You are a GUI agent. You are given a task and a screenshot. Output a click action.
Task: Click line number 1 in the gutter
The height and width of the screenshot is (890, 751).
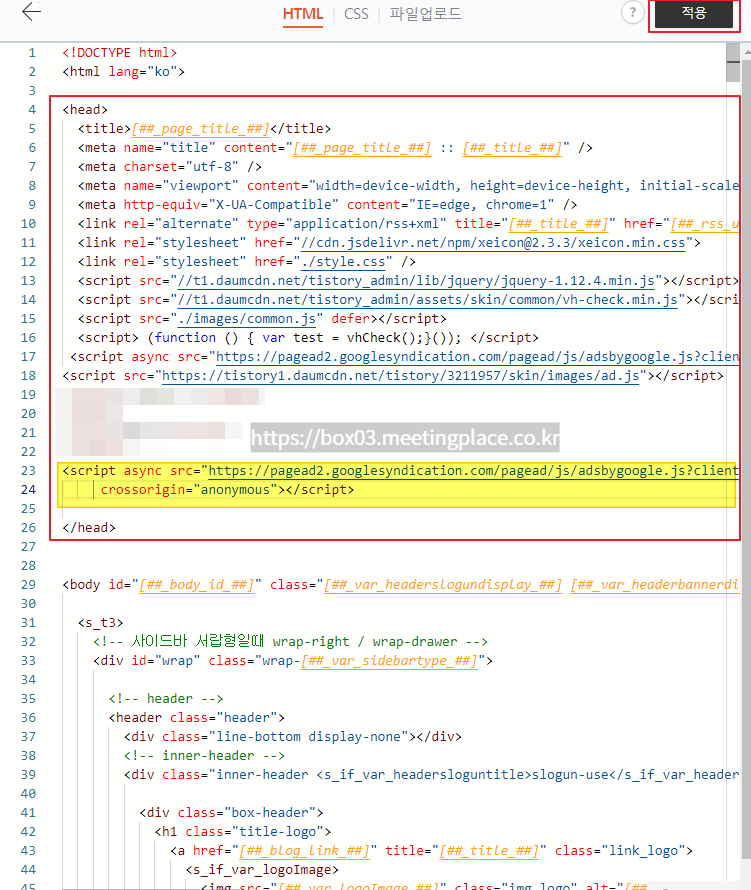pos(32,53)
